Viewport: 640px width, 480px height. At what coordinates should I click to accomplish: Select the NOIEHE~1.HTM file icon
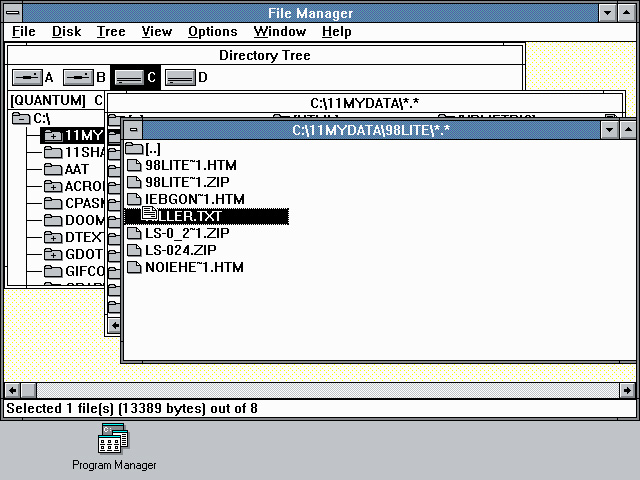pos(134,267)
